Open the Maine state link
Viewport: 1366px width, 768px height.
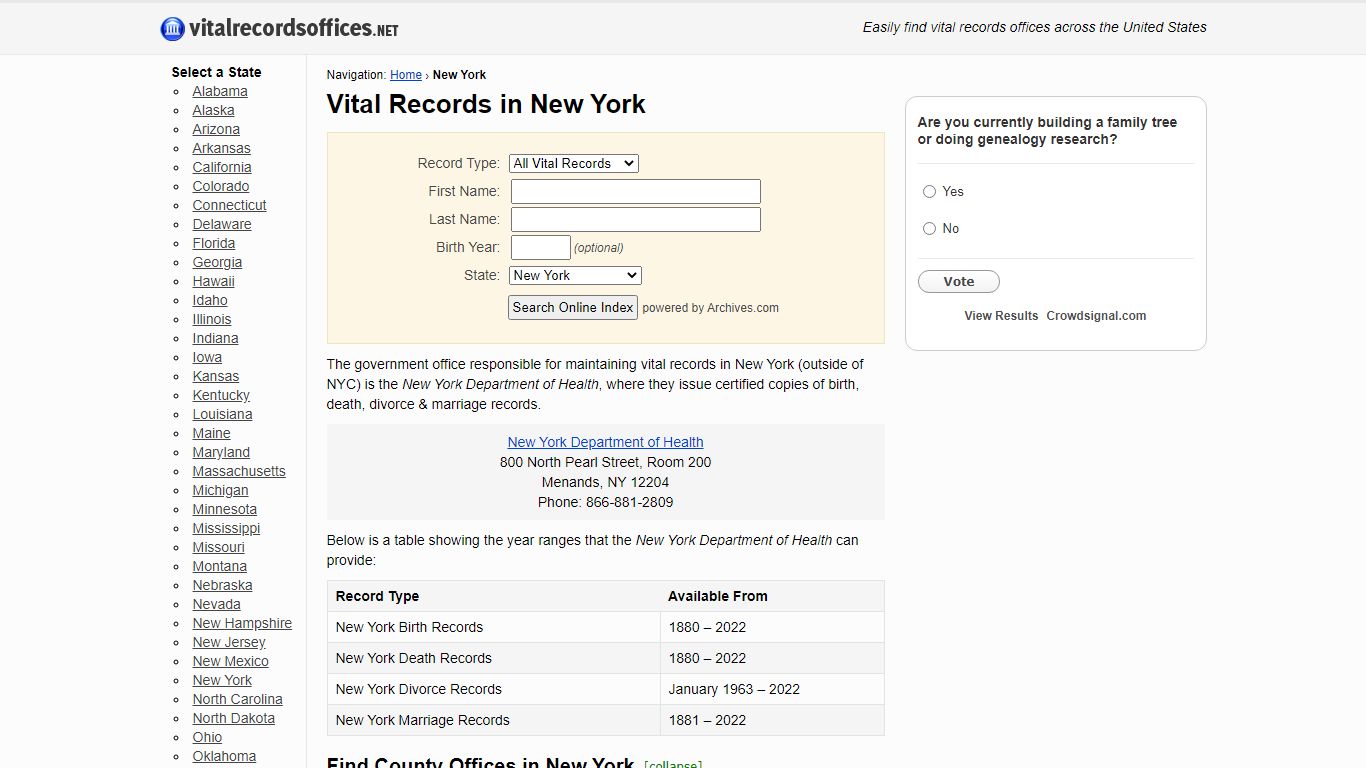click(x=211, y=433)
